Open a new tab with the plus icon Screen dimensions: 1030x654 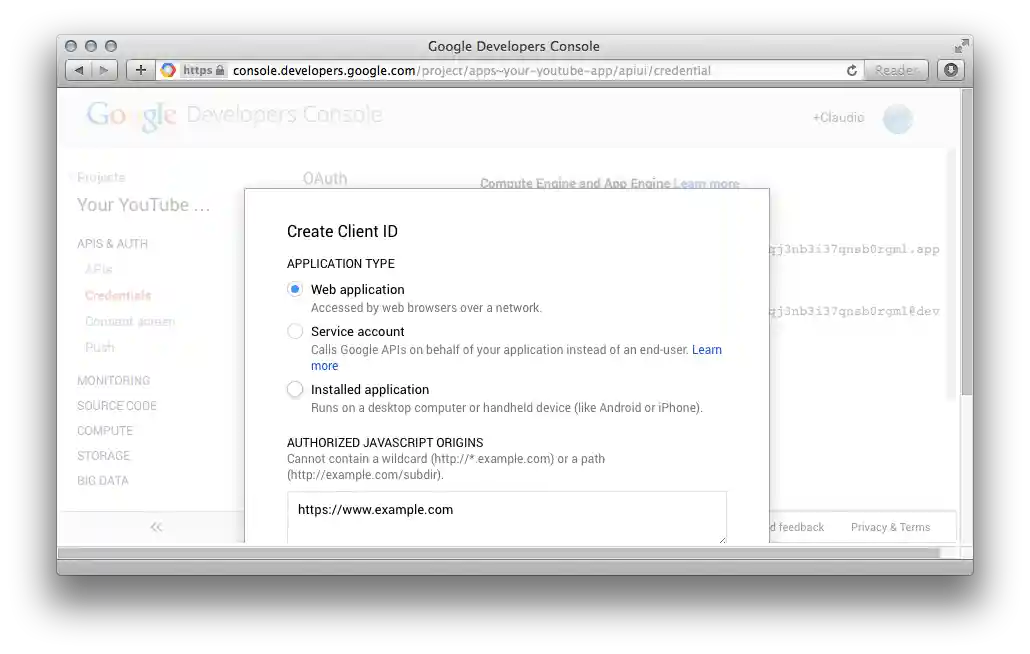[x=140, y=70]
